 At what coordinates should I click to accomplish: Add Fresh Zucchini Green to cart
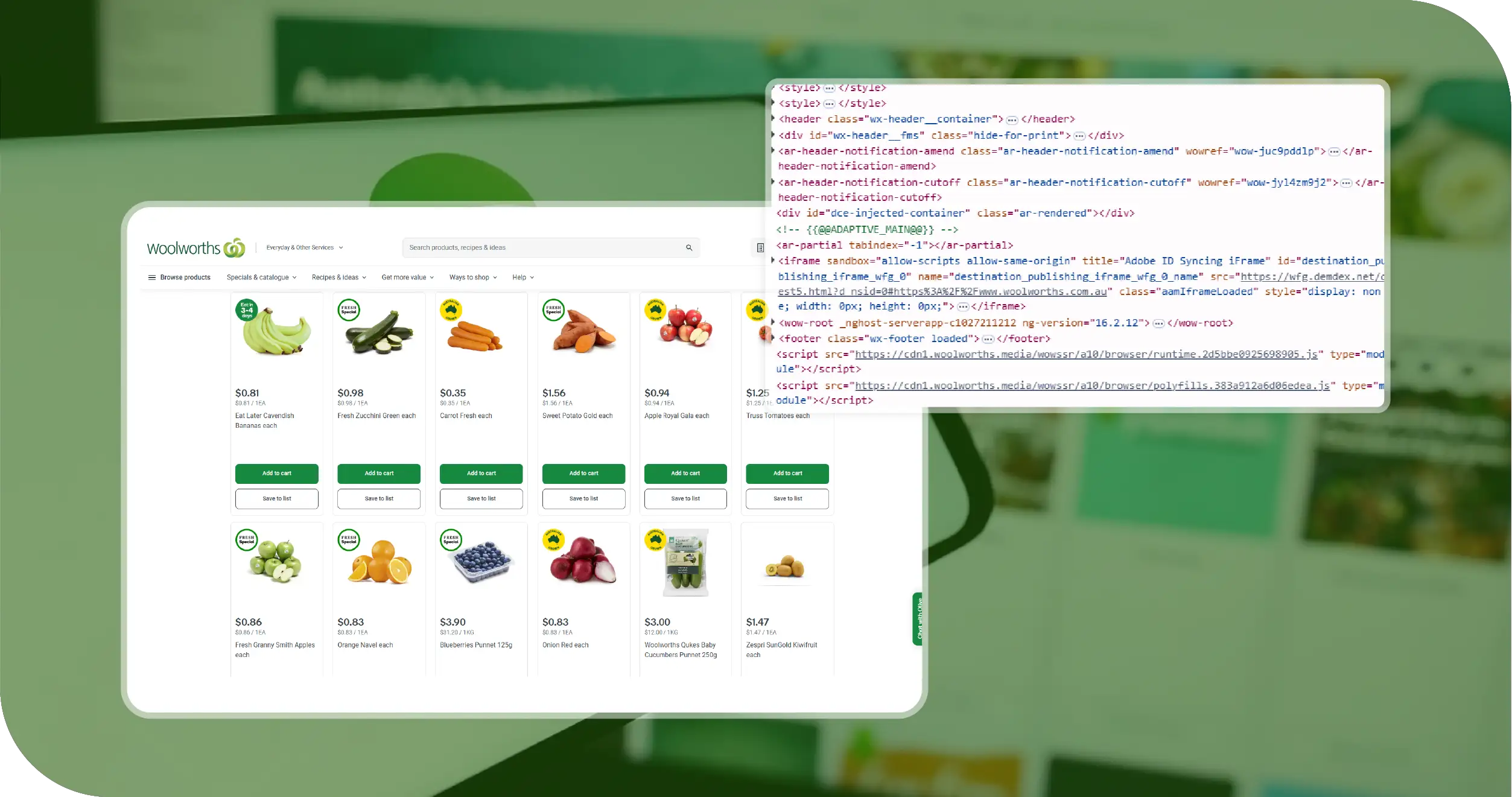pos(379,474)
